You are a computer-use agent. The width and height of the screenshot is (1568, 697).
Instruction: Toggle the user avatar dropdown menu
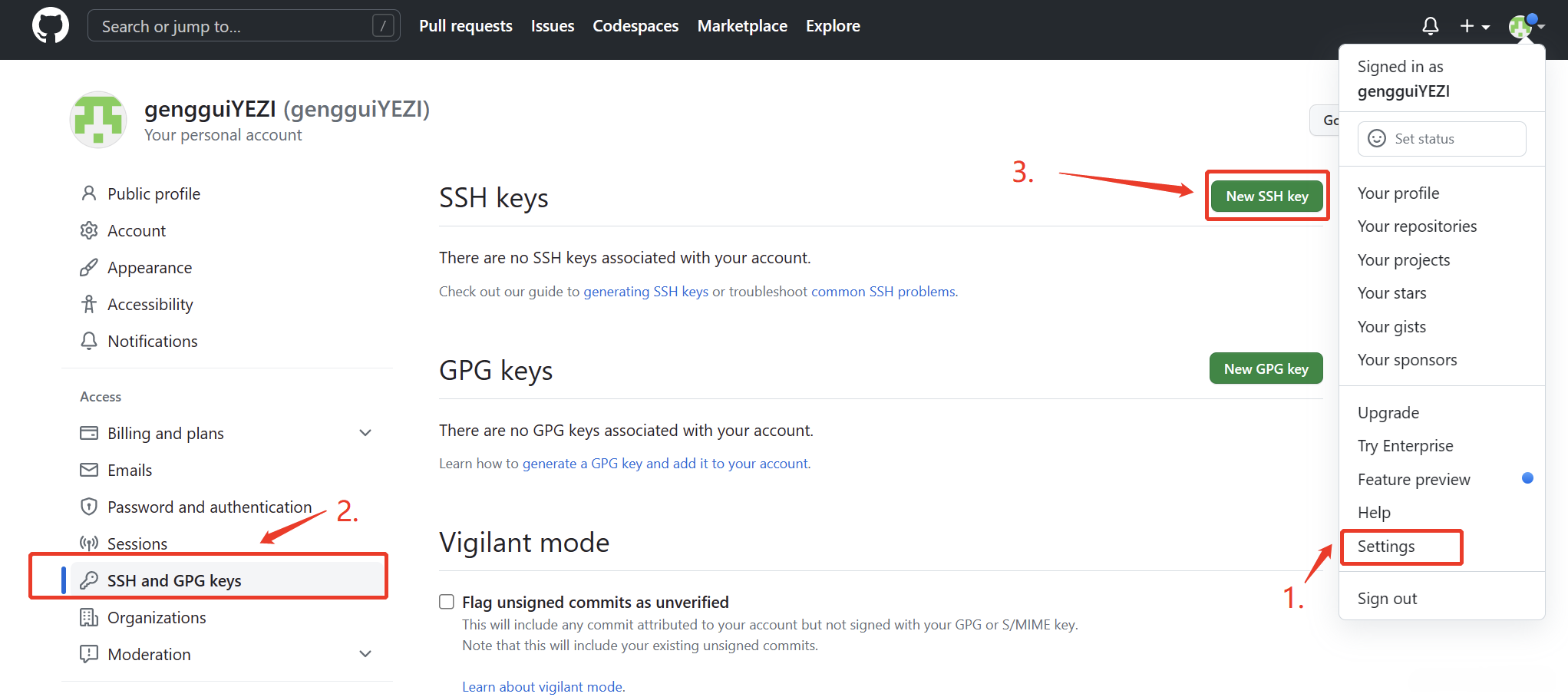pos(1526,26)
